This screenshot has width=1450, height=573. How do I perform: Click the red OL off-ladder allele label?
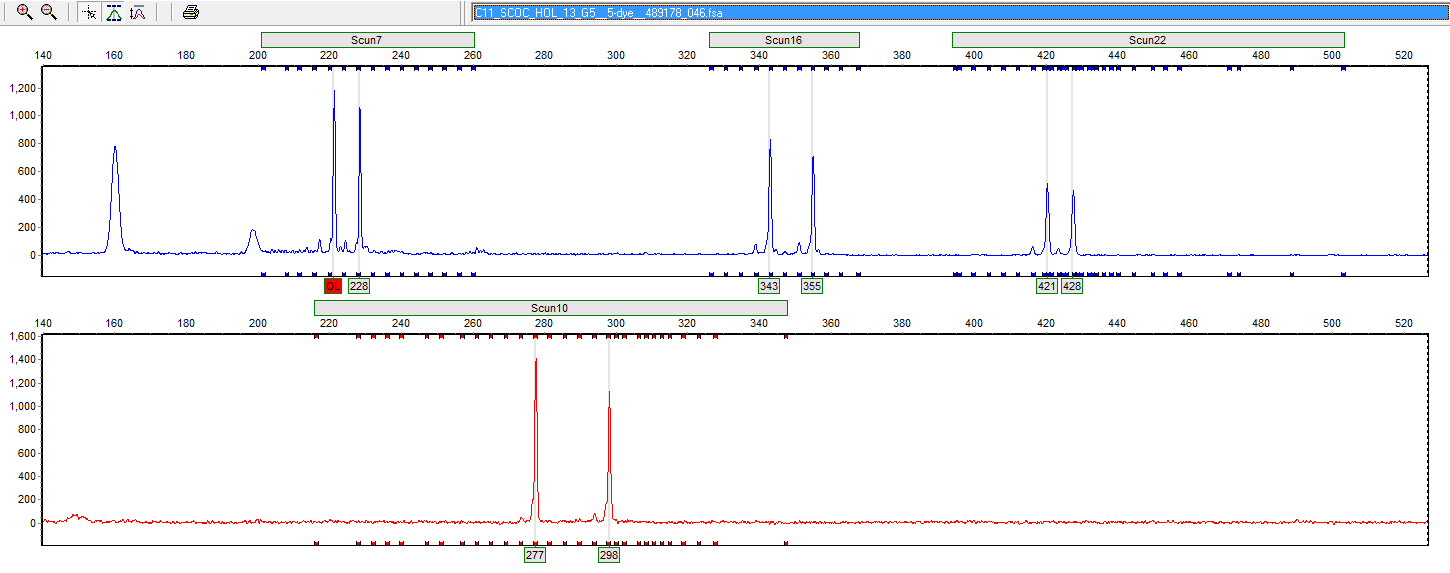point(333,287)
